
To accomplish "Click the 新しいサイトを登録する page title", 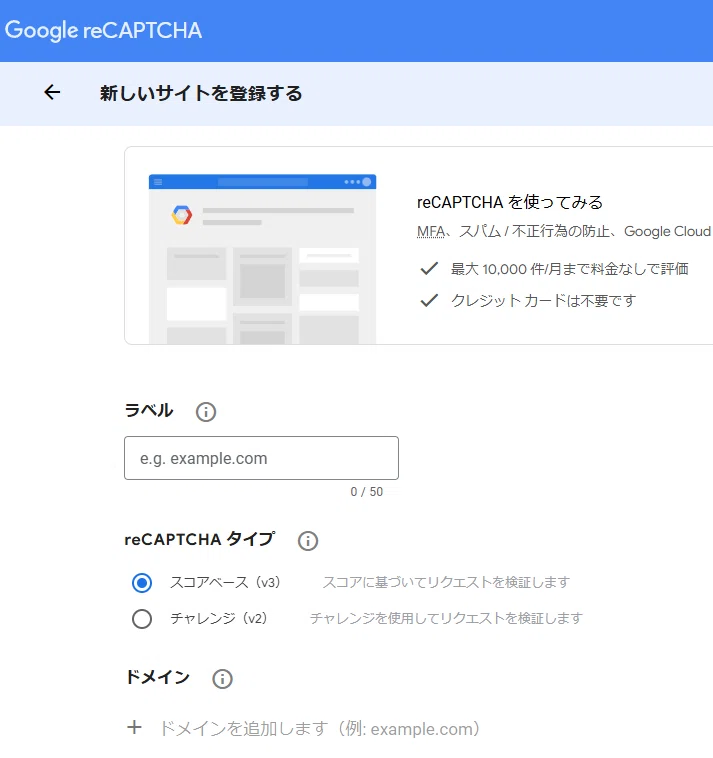I will [x=201, y=93].
